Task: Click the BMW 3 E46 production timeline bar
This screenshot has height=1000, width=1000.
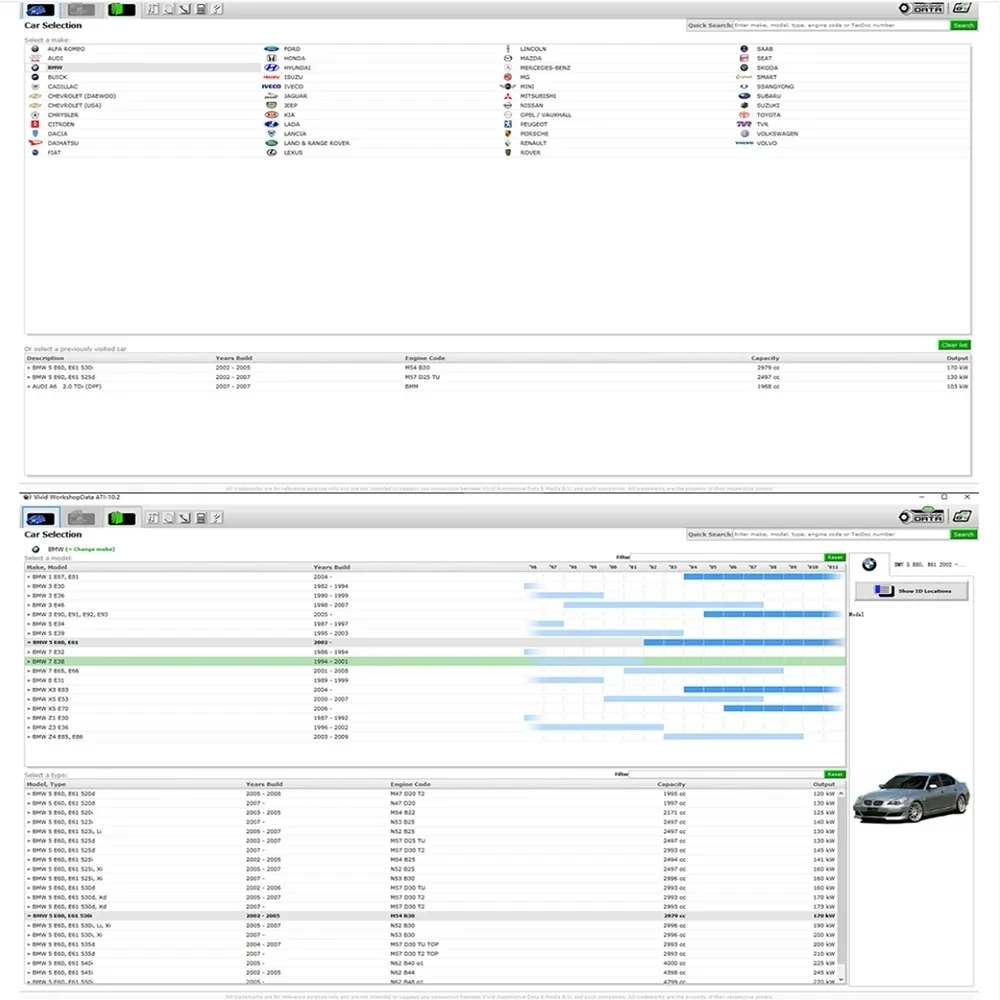Action: pos(663,605)
